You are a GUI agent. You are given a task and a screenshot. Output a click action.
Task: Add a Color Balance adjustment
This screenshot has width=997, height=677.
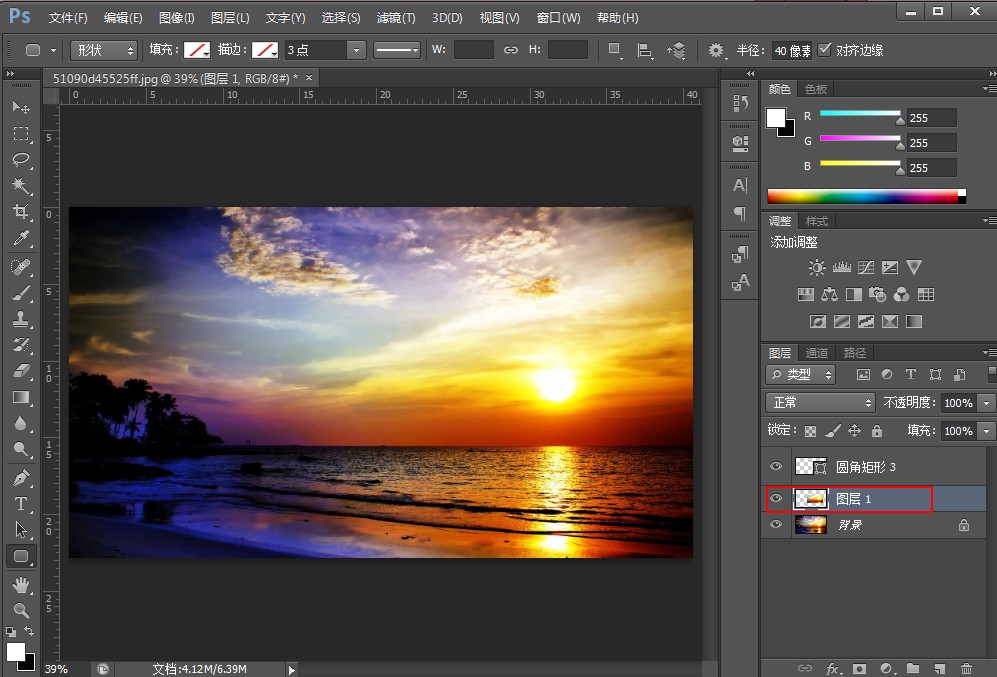tap(829, 294)
